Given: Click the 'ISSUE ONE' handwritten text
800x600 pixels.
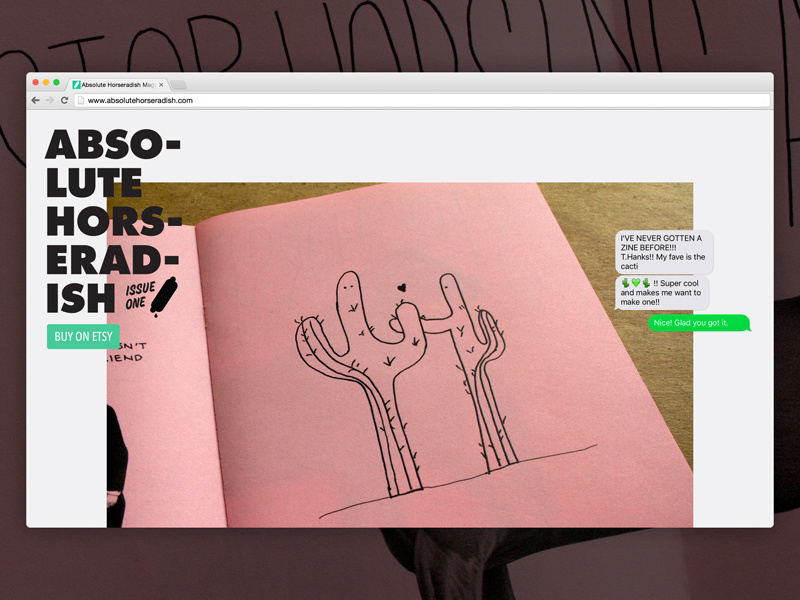Looking at the screenshot, I should point(139,296).
